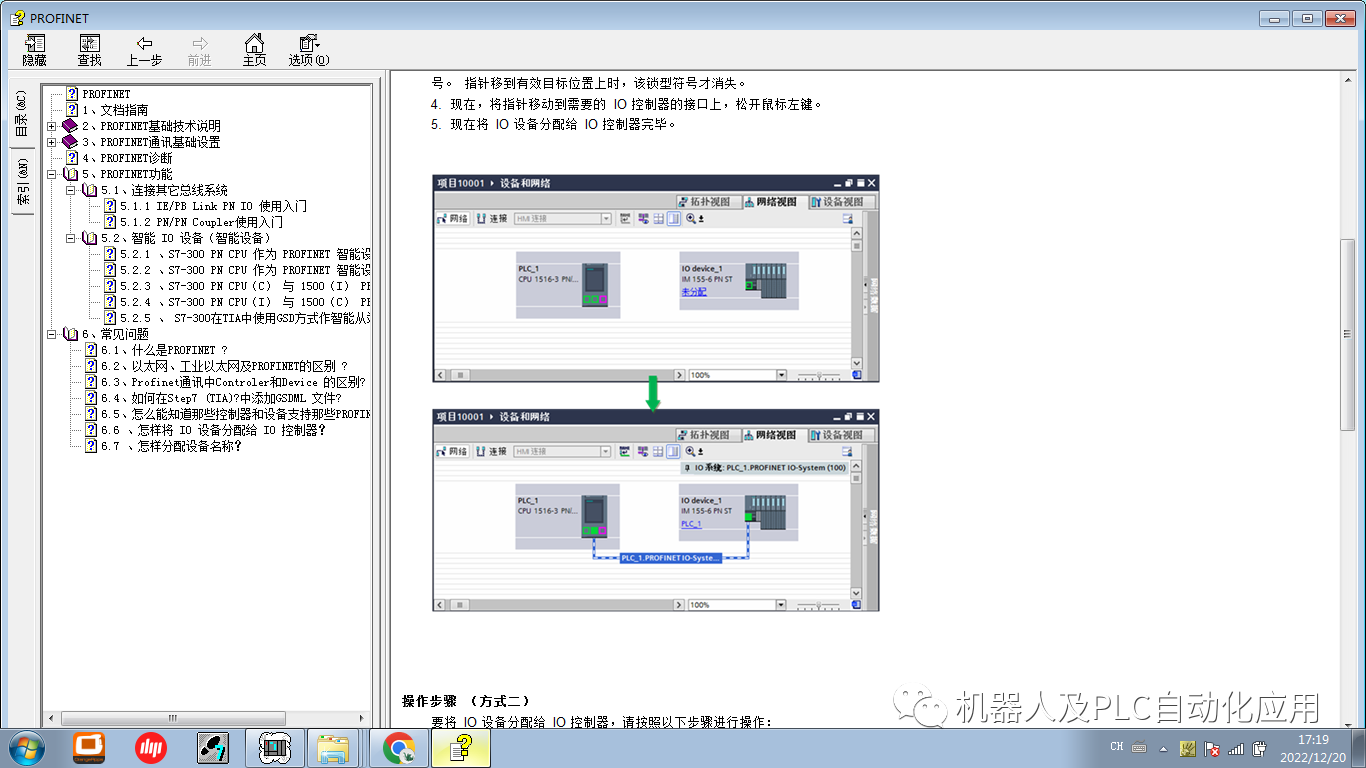This screenshot has height=768, width=1366.
Task: Open topic 5.2.2 in the contents tree
Action: (x=245, y=270)
